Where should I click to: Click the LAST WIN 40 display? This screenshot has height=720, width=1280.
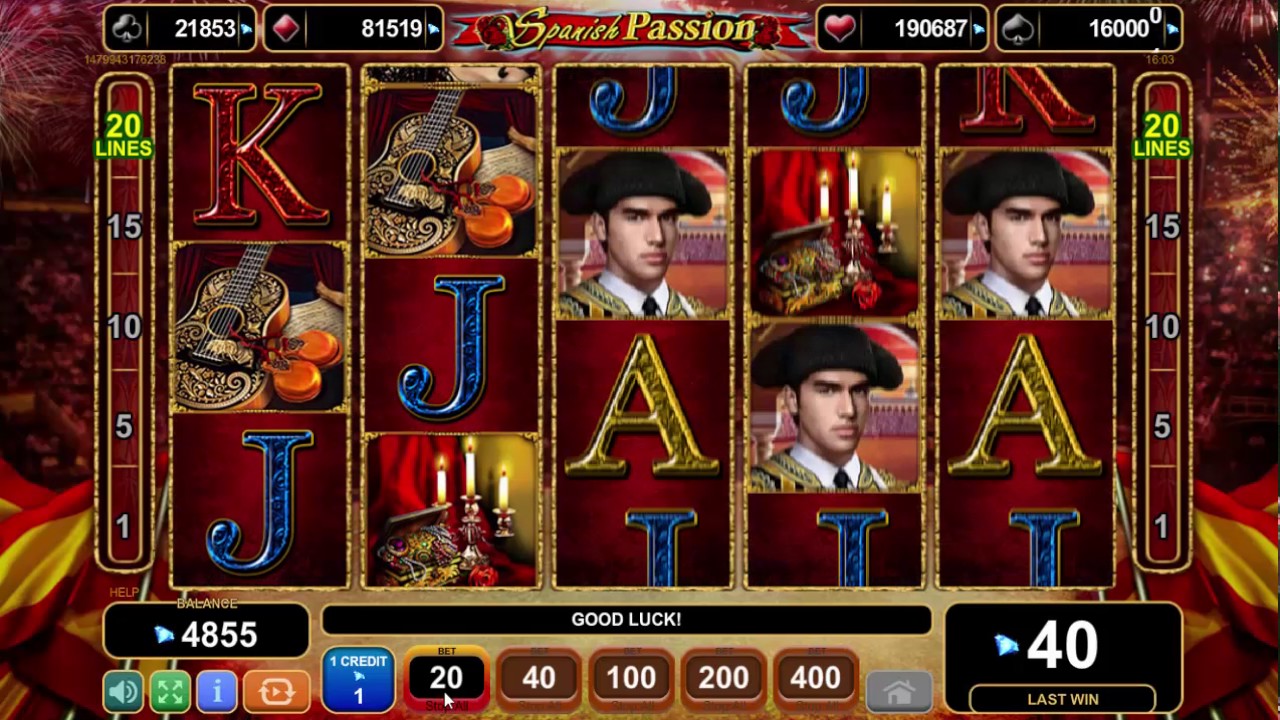[x=1062, y=655]
